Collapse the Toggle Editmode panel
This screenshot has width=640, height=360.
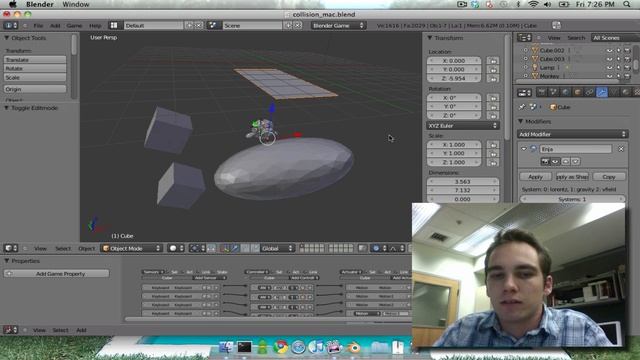point(7,108)
